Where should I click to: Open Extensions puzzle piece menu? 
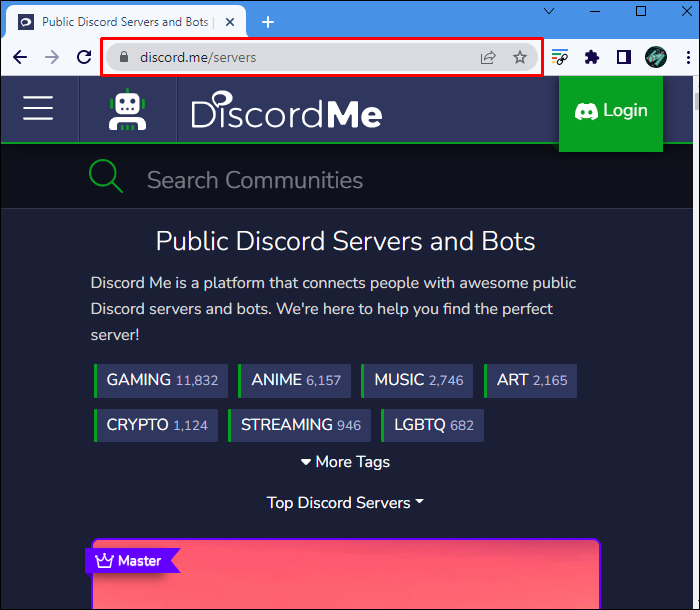592,57
